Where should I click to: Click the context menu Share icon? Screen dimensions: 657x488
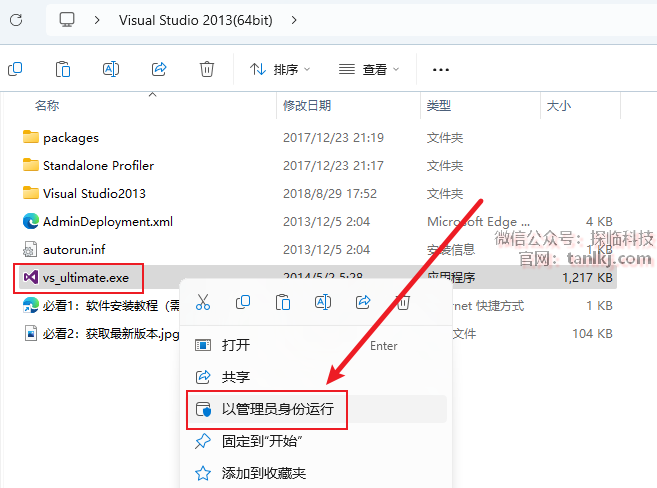pyautogui.click(x=363, y=302)
